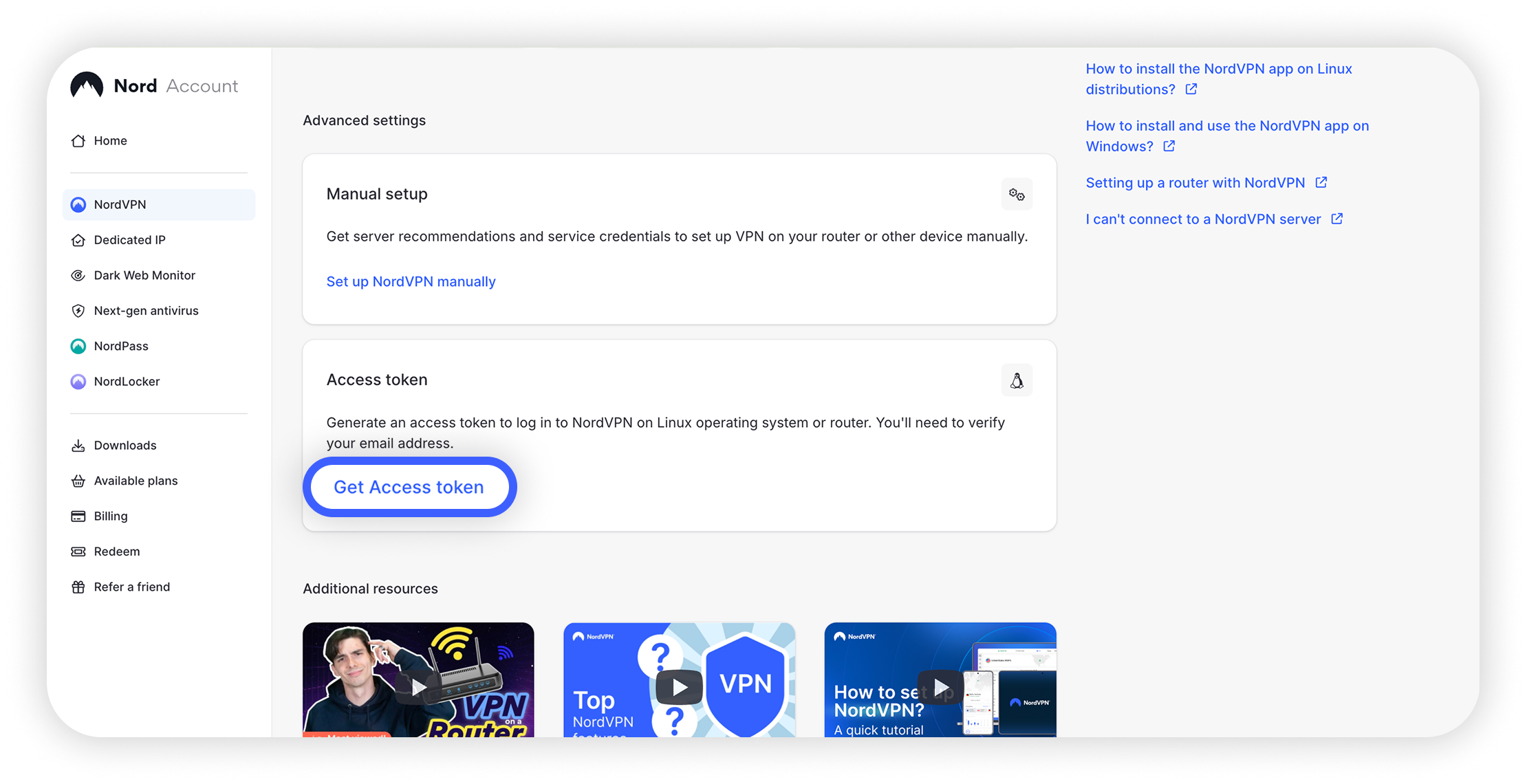This screenshot has width=1527, height=784.
Task: Click external link icon beside router setup article
Action: 1321,182
